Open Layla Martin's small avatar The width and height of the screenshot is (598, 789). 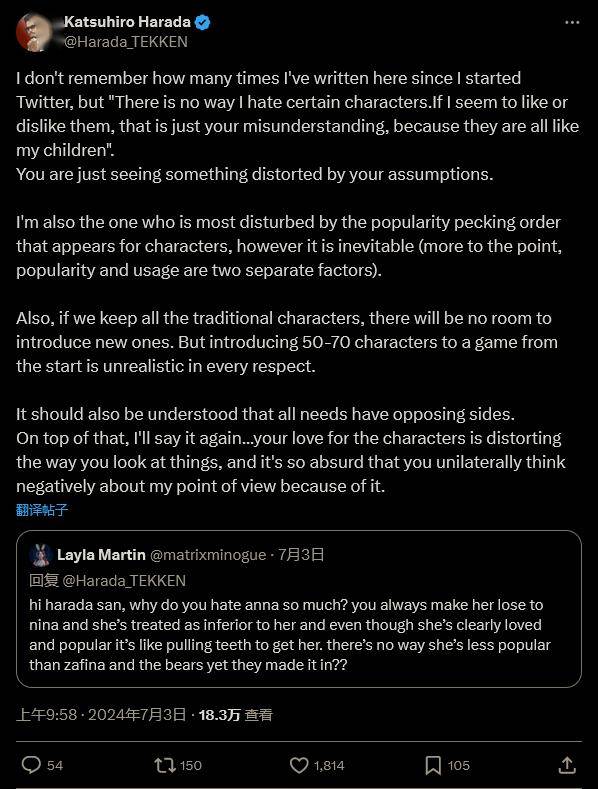tap(40, 555)
